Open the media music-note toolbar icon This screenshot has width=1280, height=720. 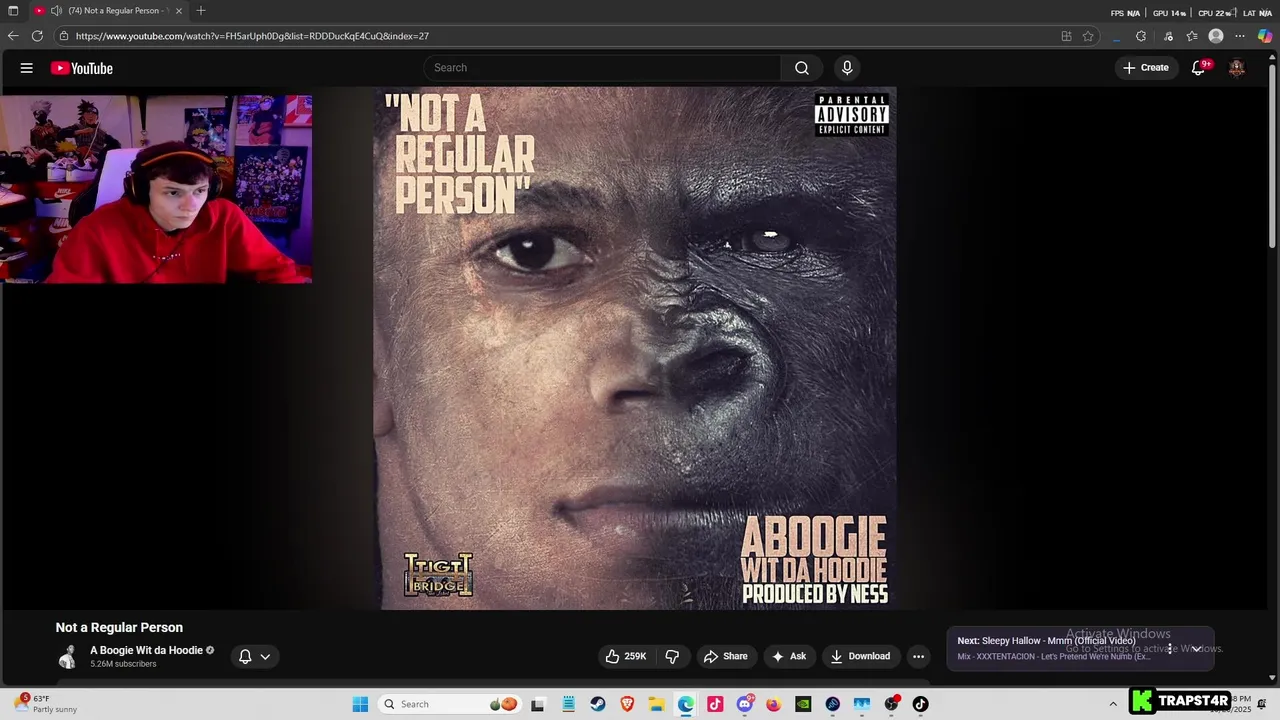pyautogui.click(x=1168, y=36)
